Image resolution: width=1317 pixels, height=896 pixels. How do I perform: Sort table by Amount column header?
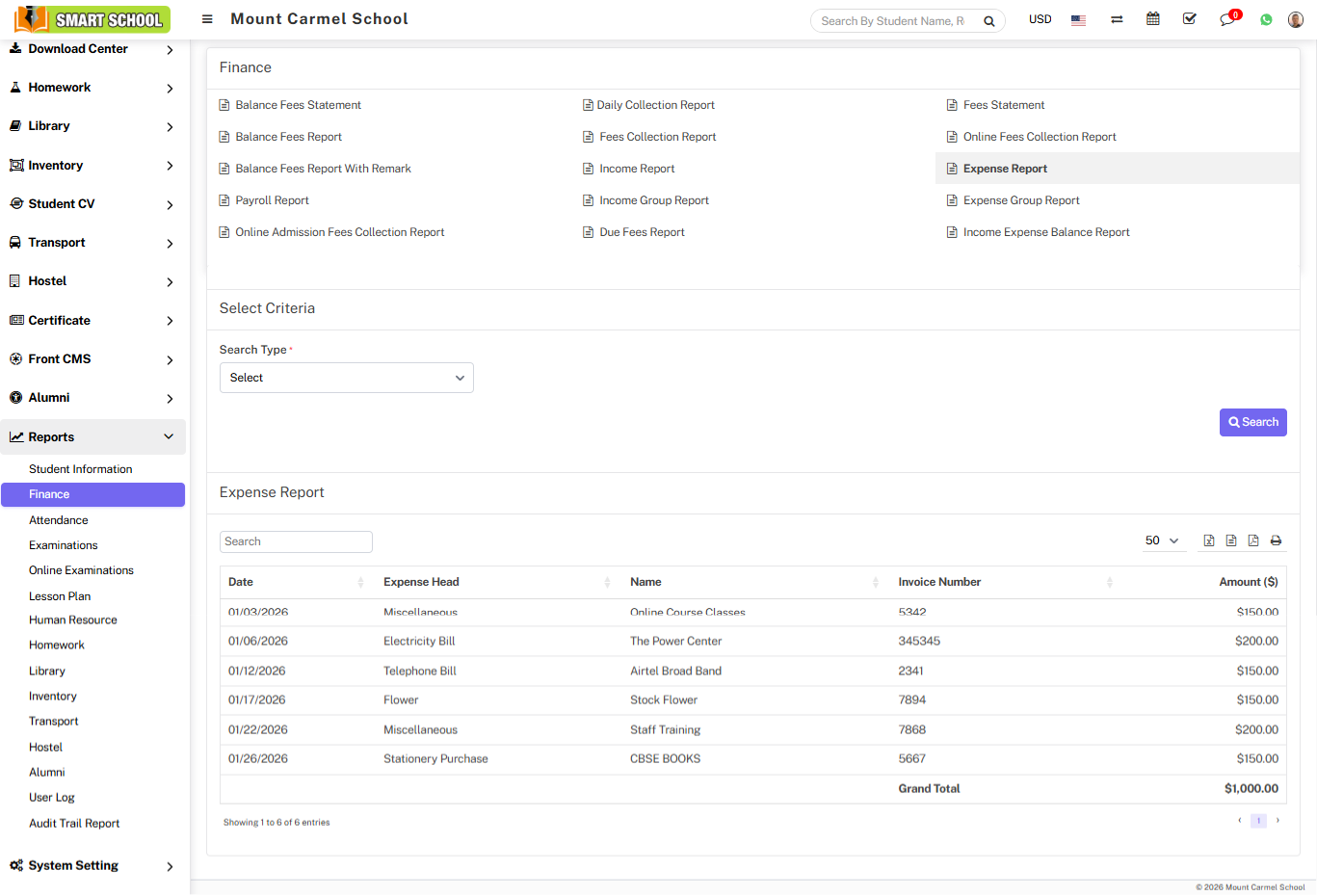(x=1248, y=582)
